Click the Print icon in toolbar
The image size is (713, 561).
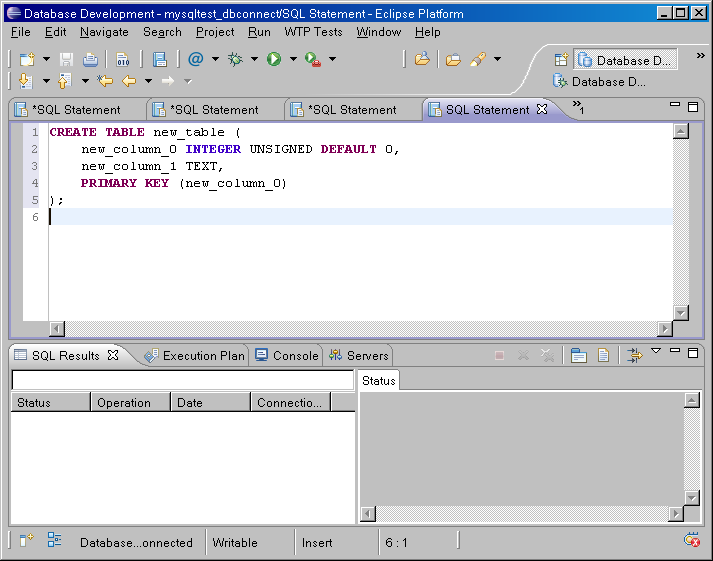click(90, 59)
